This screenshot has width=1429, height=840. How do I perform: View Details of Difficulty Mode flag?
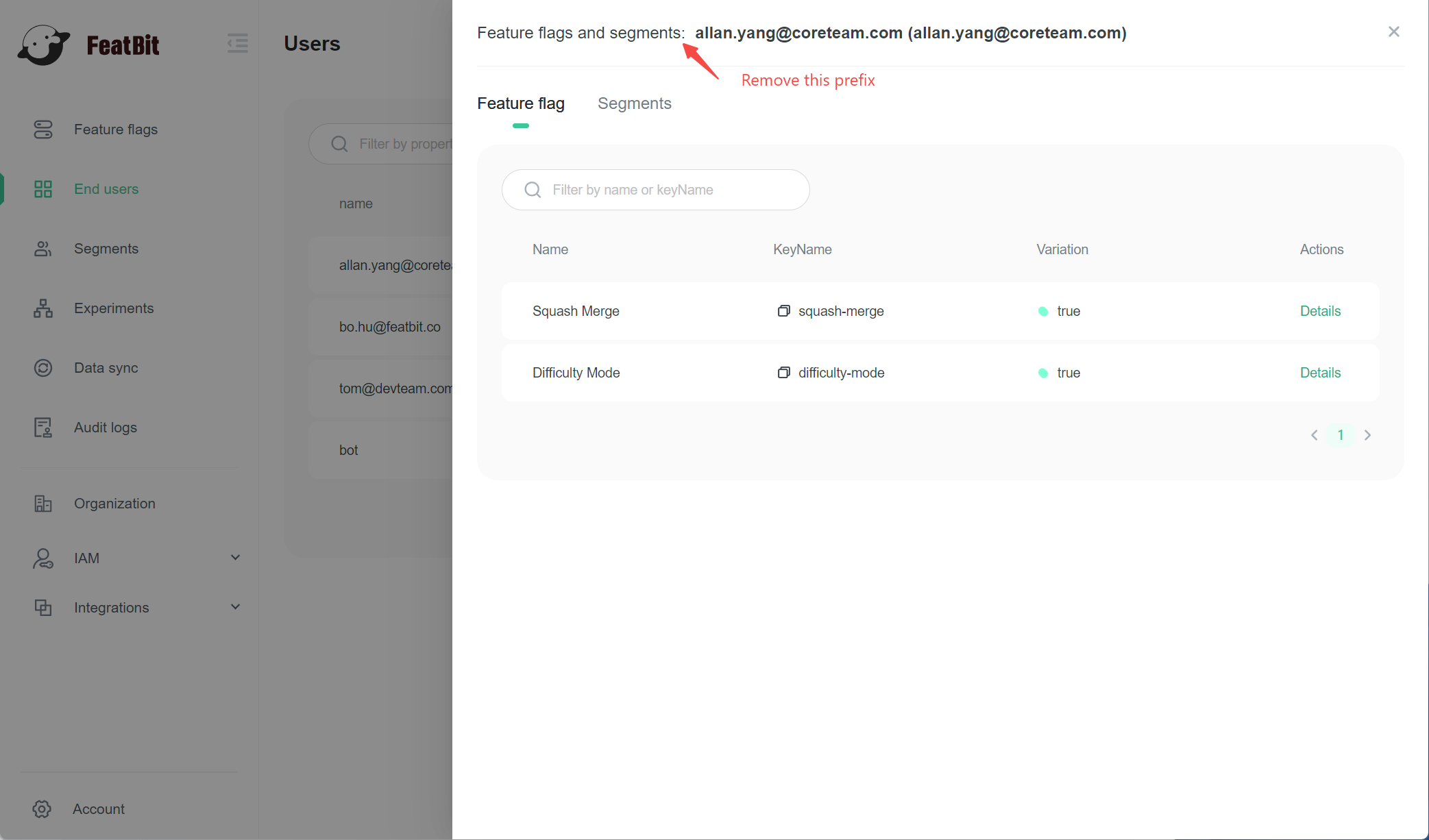point(1320,373)
